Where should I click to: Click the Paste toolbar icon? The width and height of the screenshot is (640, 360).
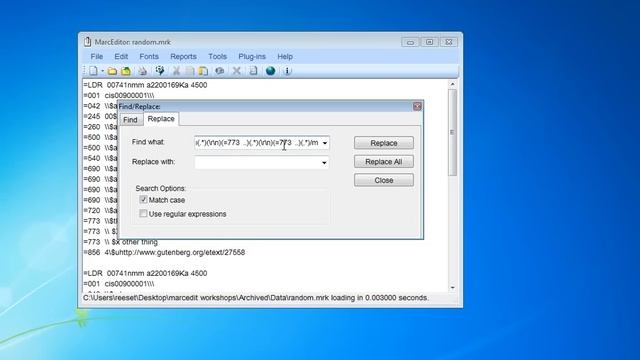coord(203,71)
